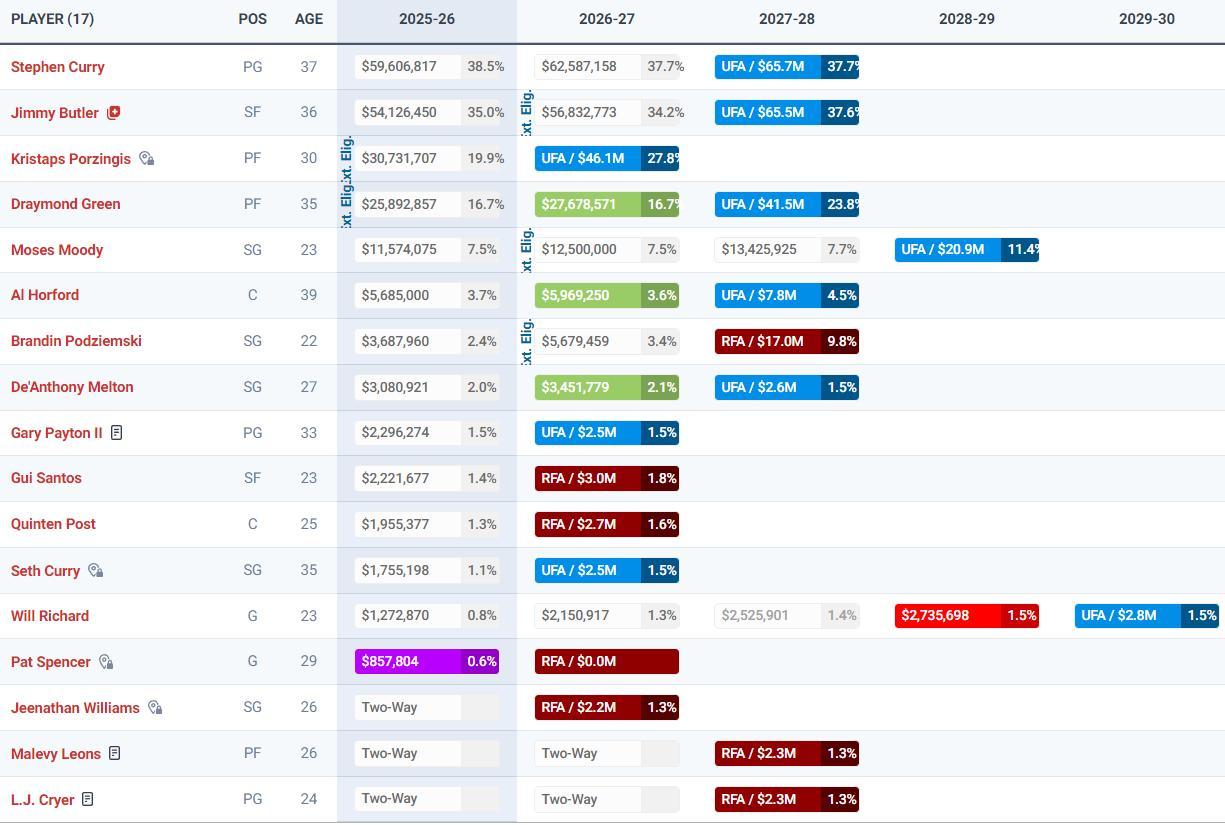Image resolution: width=1225 pixels, height=825 pixels.
Task: Open the notes icon next to L.J. Cryer
Action: 88,799
